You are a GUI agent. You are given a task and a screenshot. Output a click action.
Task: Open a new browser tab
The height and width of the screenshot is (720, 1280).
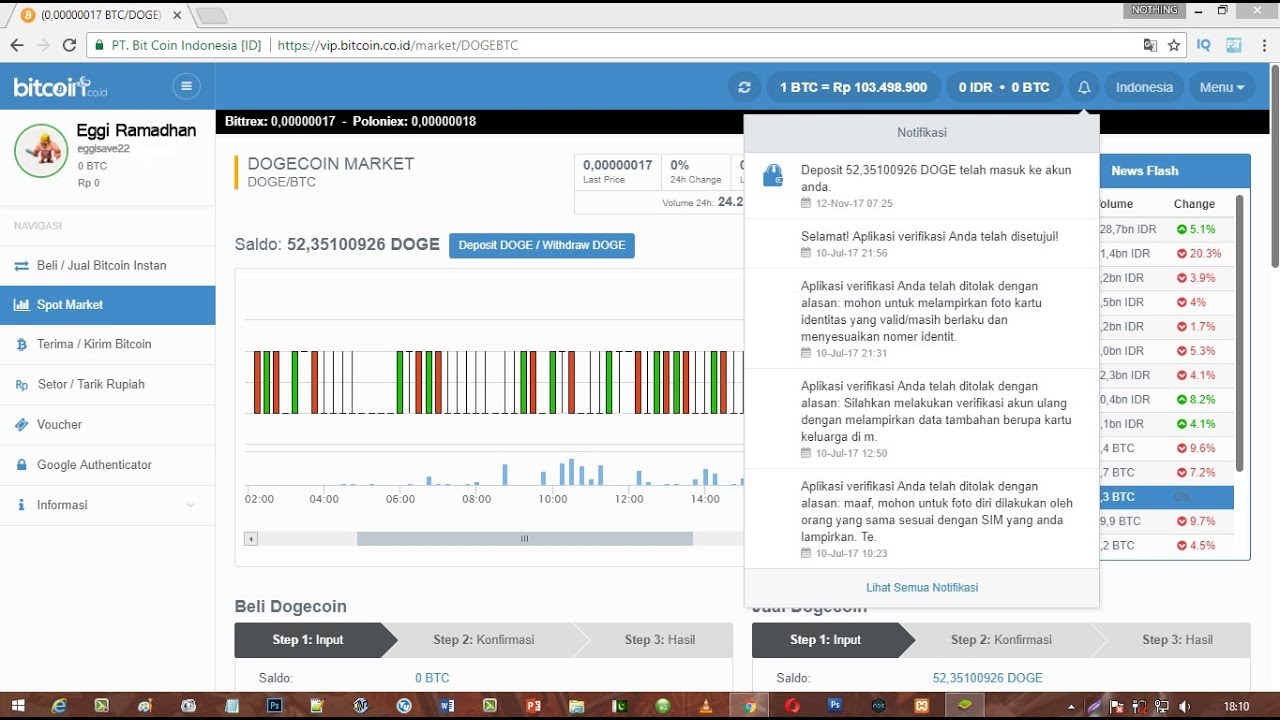click(212, 15)
